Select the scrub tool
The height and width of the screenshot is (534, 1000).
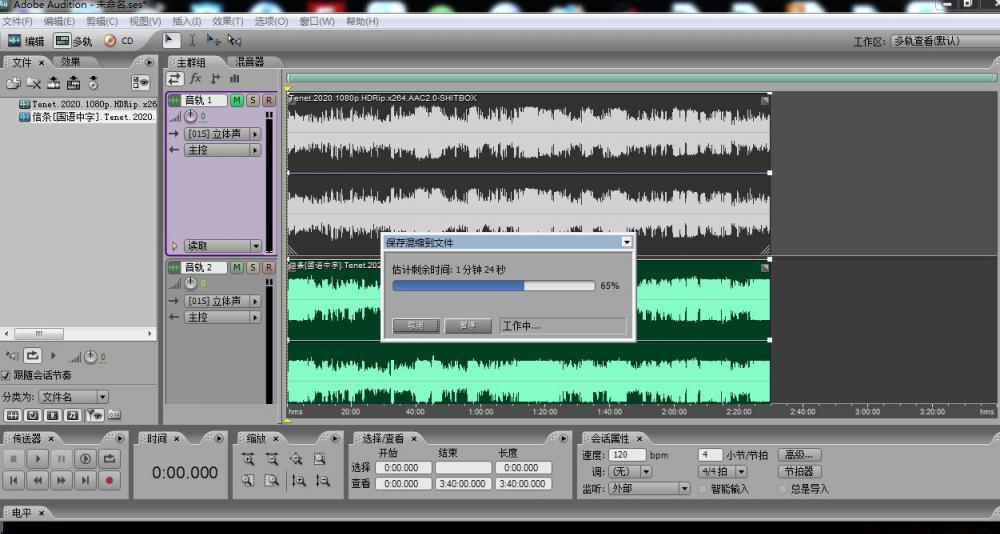[234, 40]
